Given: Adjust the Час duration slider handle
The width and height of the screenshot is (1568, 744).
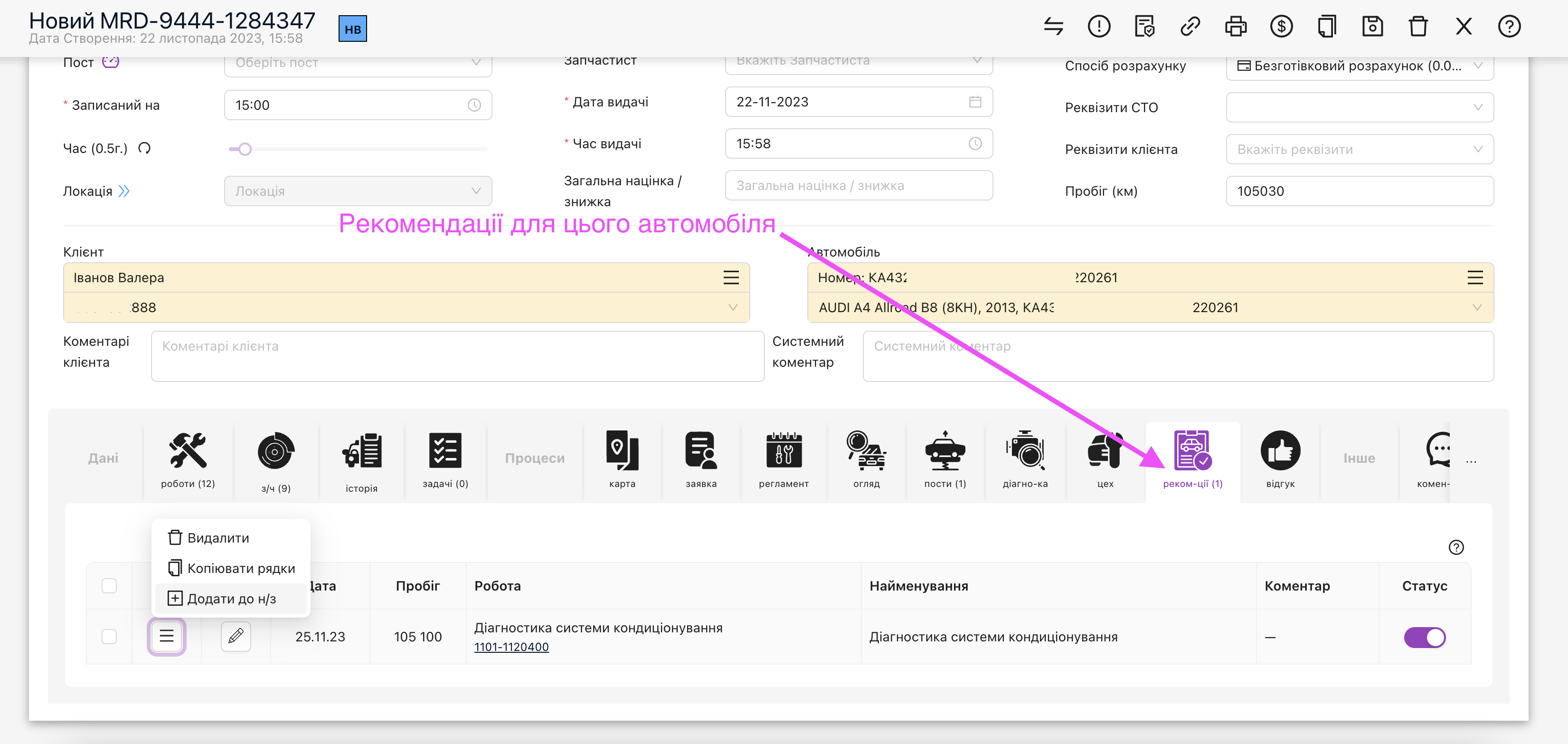Looking at the screenshot, I should 245,149.
